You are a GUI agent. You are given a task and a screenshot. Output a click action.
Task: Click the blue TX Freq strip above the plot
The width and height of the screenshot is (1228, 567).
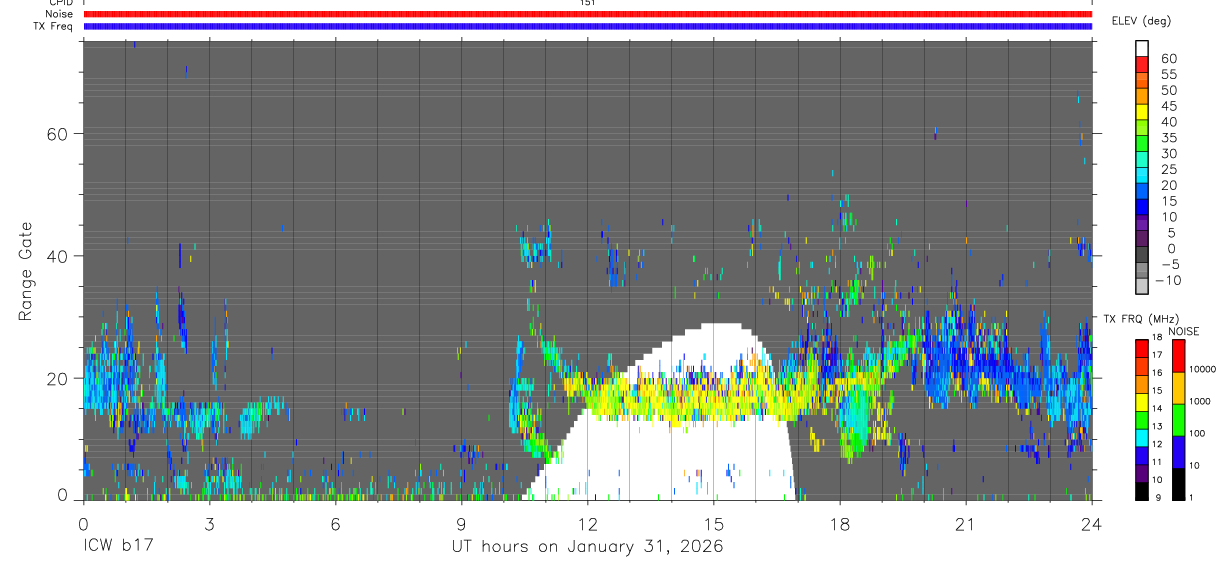coord(588,26)
